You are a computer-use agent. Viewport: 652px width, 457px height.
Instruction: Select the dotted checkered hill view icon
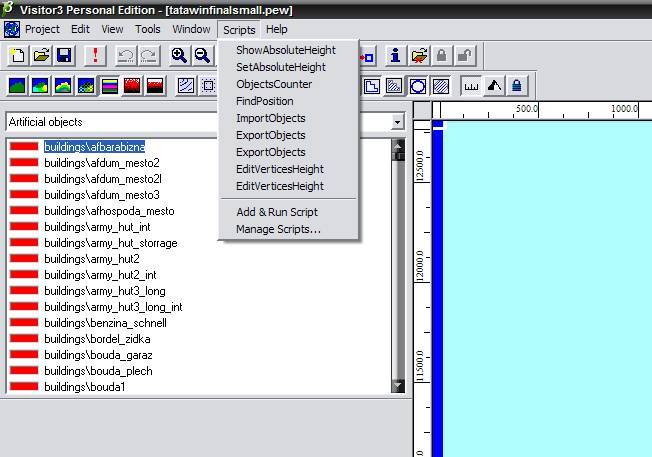pyautogui.click(x=86, y=86)
